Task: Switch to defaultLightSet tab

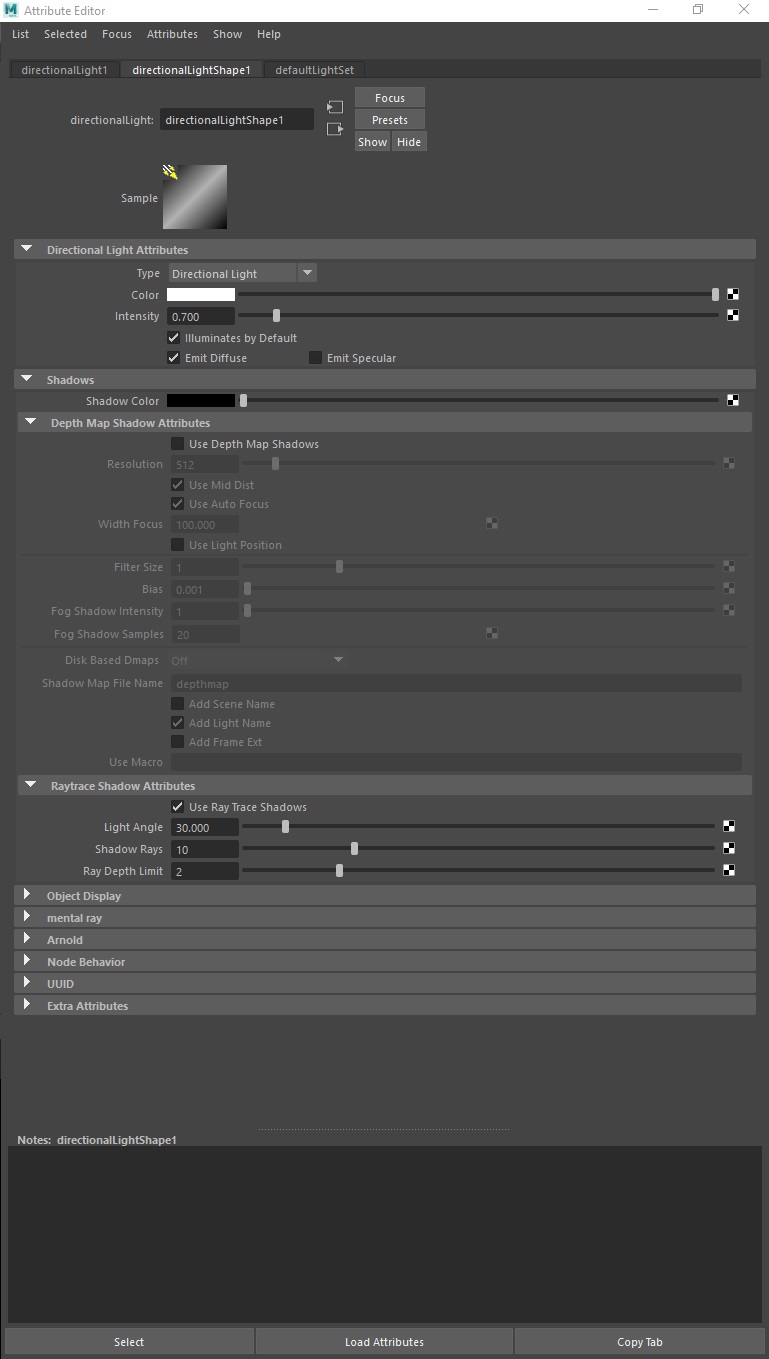Action: pyautogui.click(x=314, y=70)
